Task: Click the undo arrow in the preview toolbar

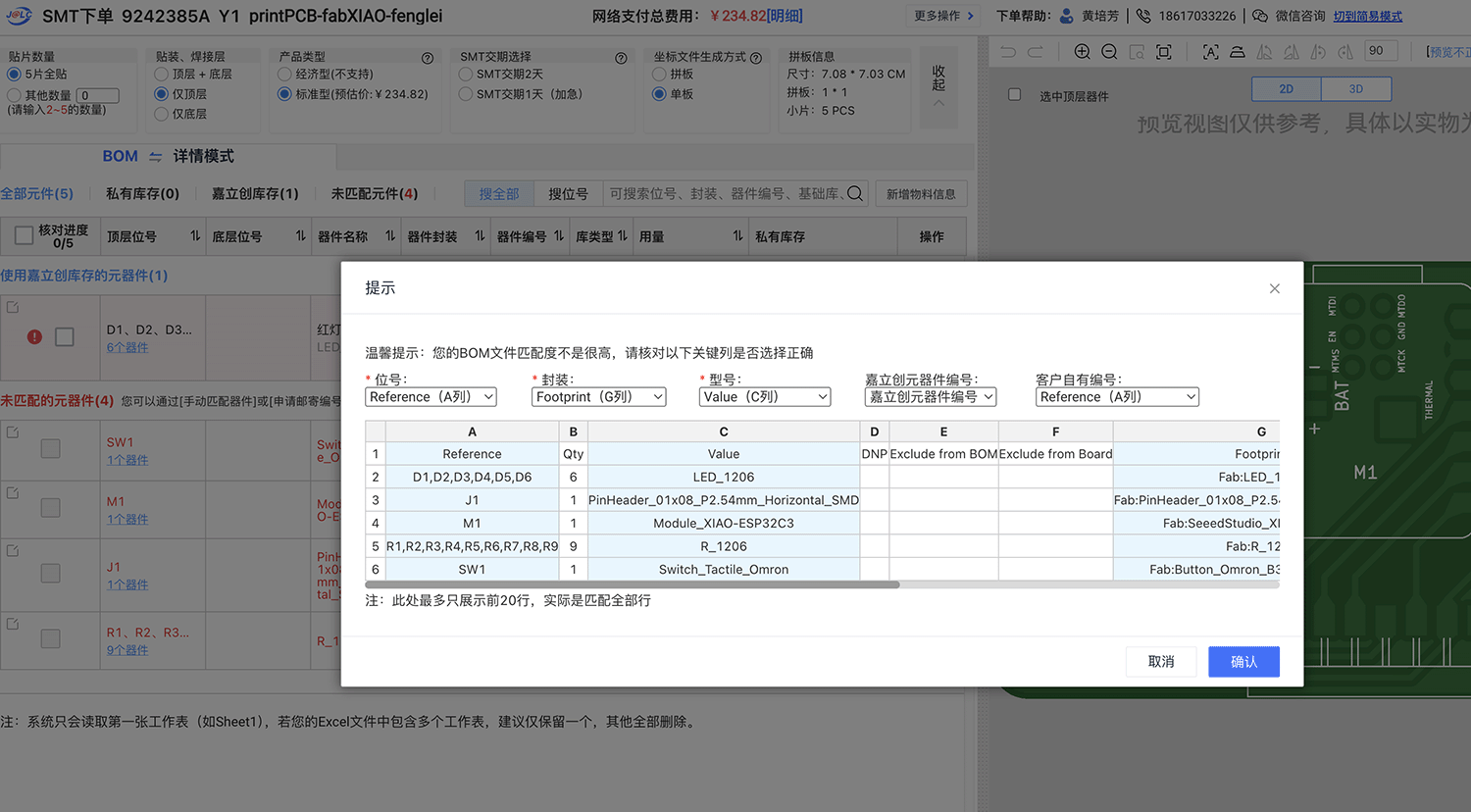Action: point(1008,52)
